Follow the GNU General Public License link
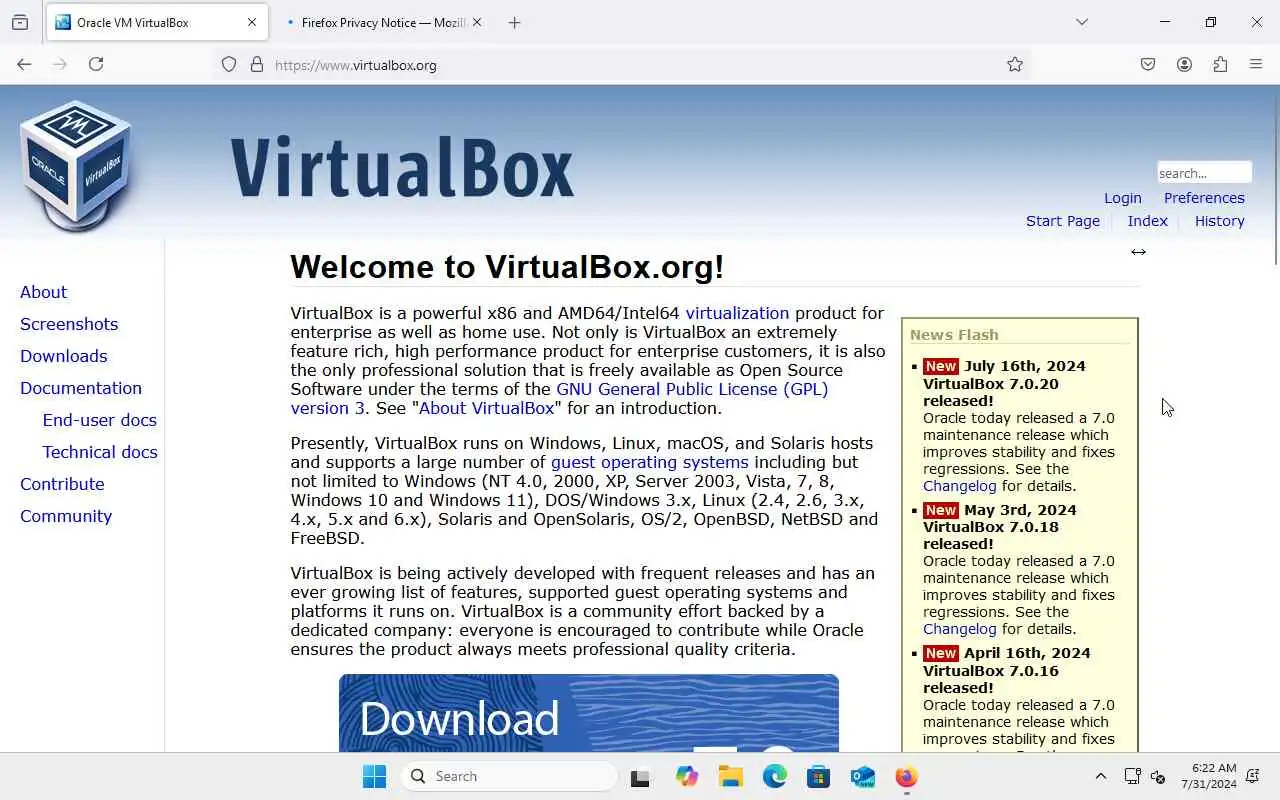The image size is (1280, 800). pyautogui.click(x=692, y=389)
